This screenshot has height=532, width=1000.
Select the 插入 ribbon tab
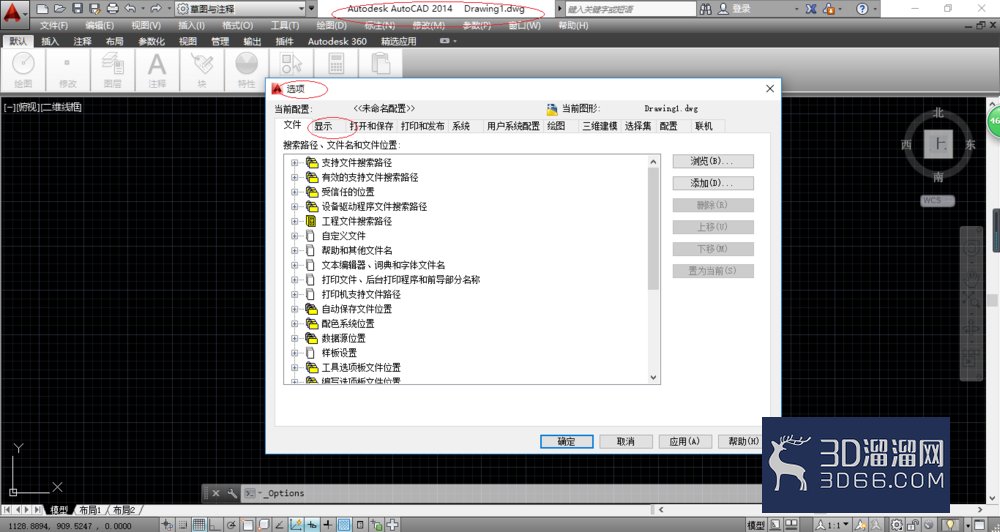point(50,41)
